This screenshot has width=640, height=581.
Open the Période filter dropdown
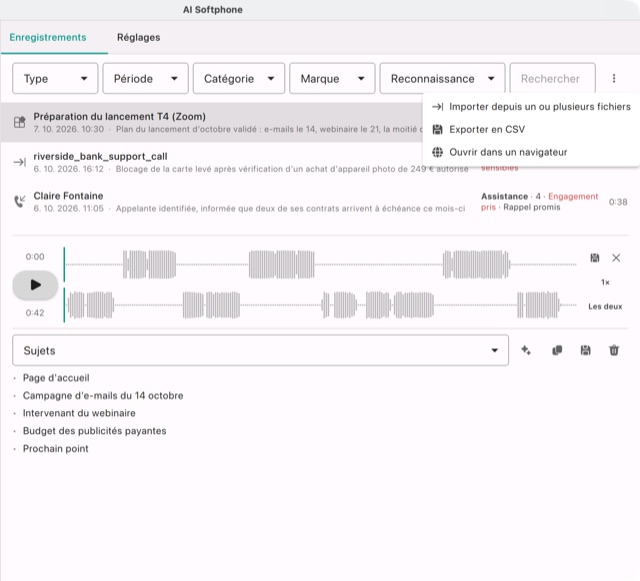145,78
